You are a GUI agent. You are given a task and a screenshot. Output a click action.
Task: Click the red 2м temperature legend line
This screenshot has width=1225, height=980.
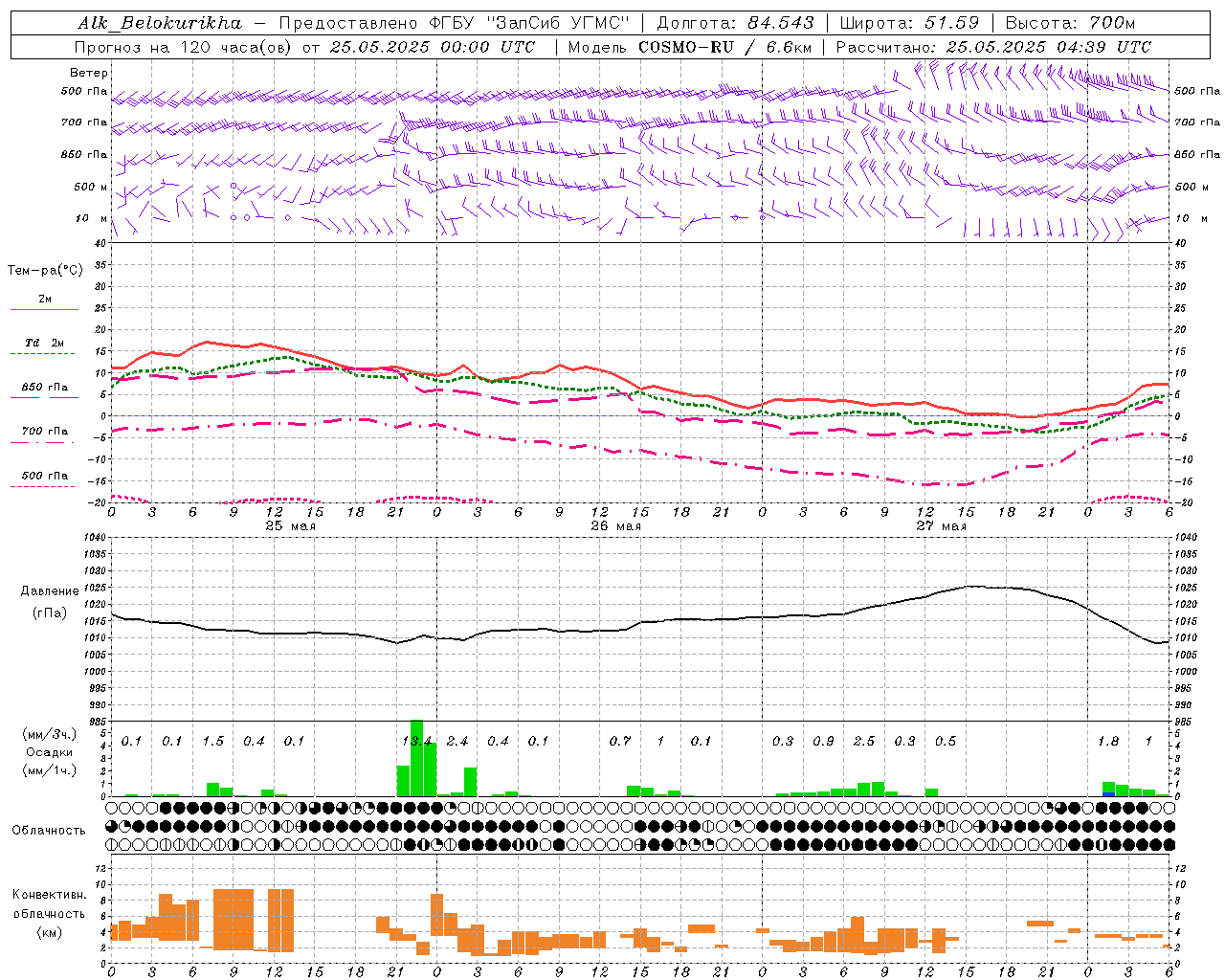pos(44,309)
